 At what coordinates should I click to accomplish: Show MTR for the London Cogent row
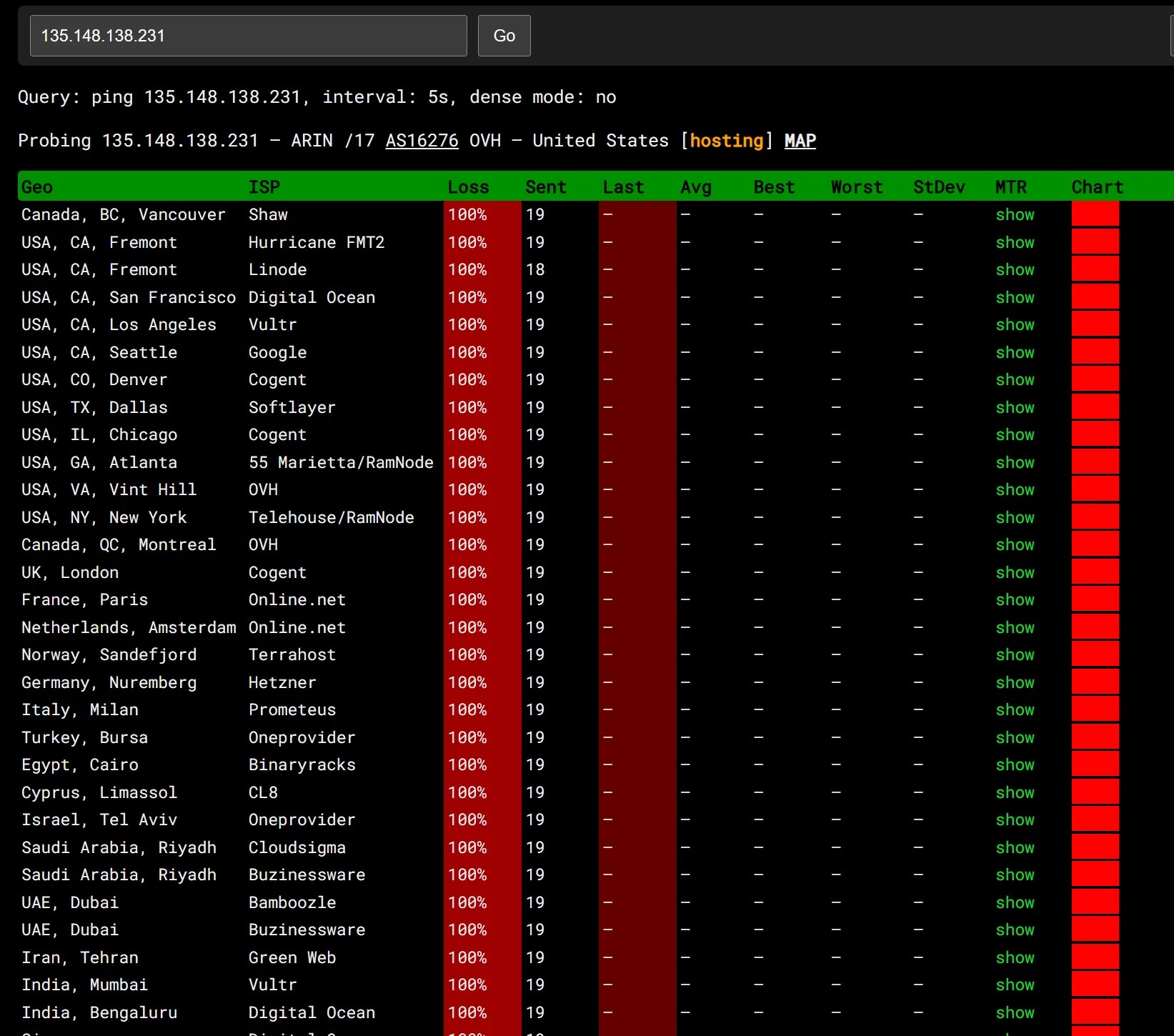(x=1015, y=573)
